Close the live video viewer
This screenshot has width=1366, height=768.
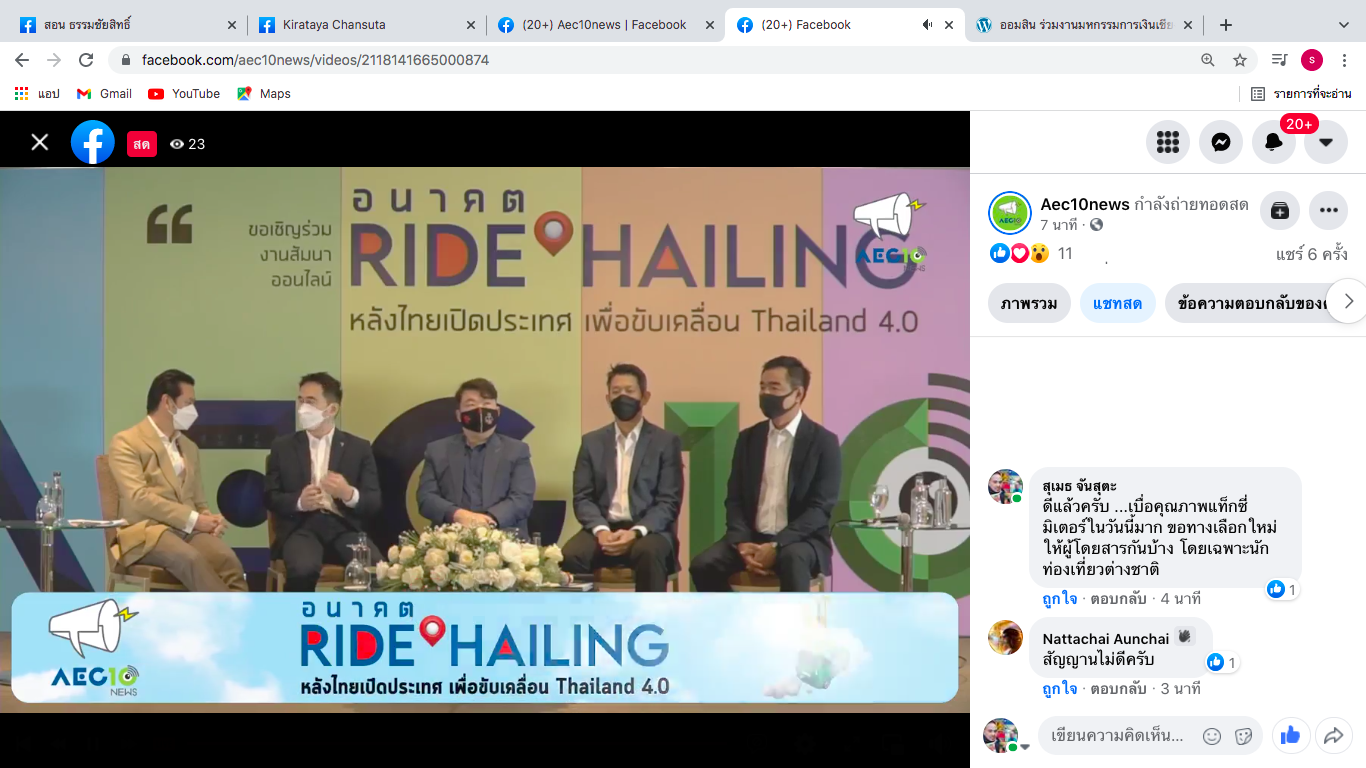(40, 143)
